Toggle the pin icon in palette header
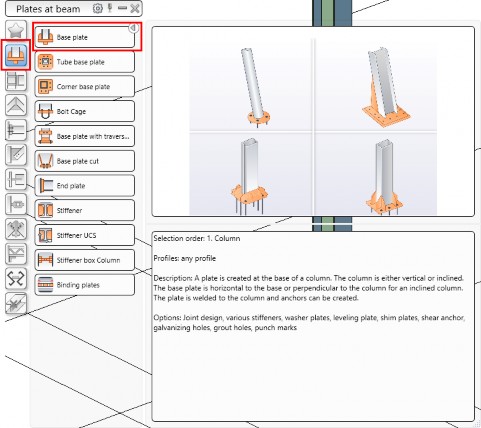Viewport: 481px width, 428px height. pyautogui.click(x=110, y=8)
